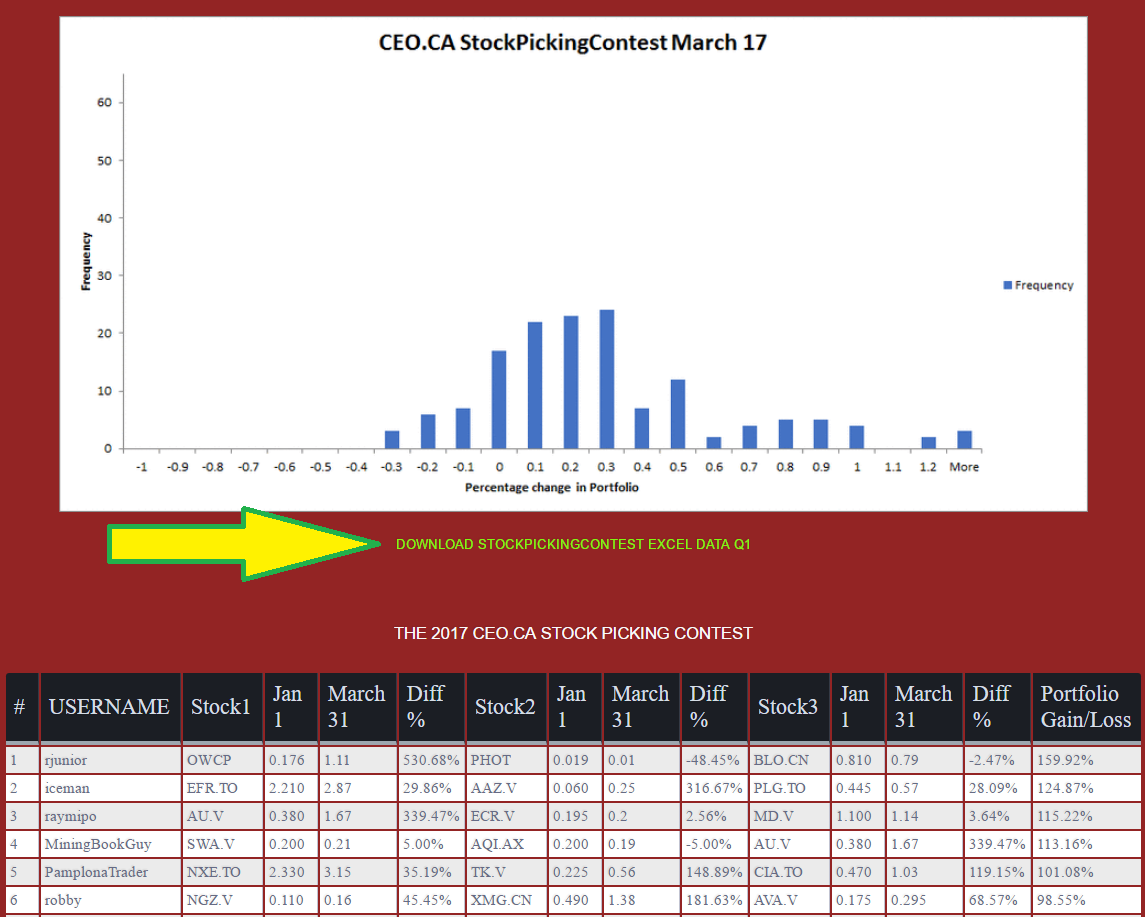Click the 124.87% portfolio gain cell
Viewport: 1145px width, 917px height.
(x=1086, y=789)
